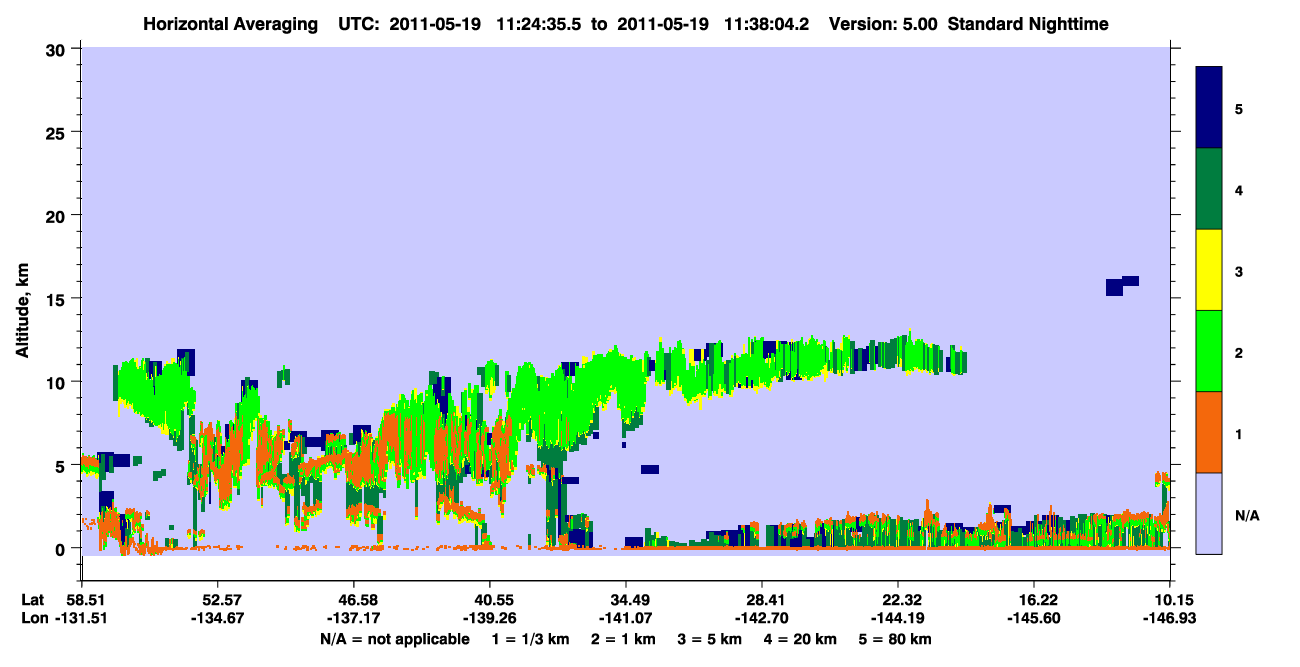Click the lavender N/A colorbar segment

tap(1210, 513)
